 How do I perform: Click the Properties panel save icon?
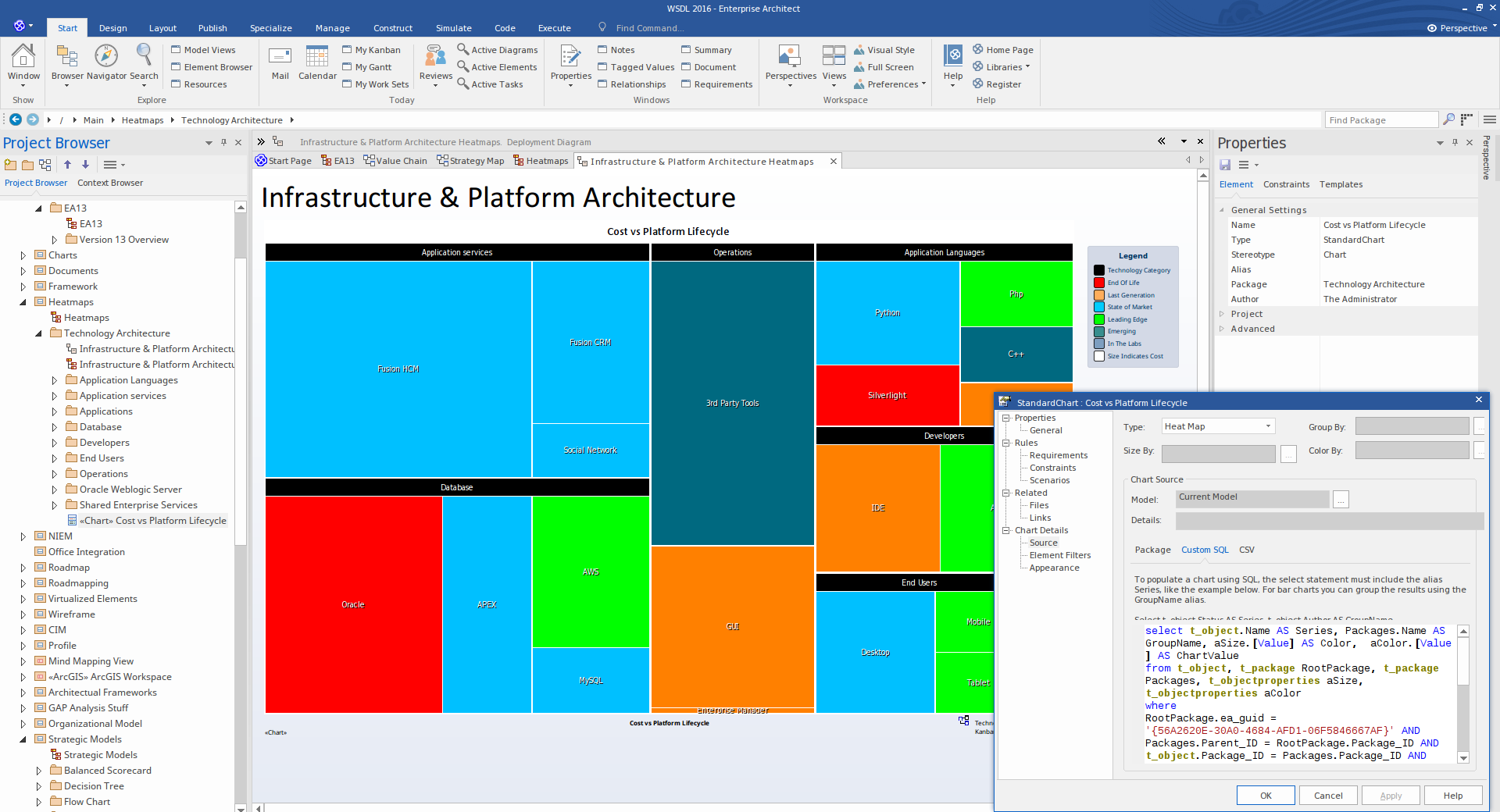pyautogui.click(x=1225, y=165)
